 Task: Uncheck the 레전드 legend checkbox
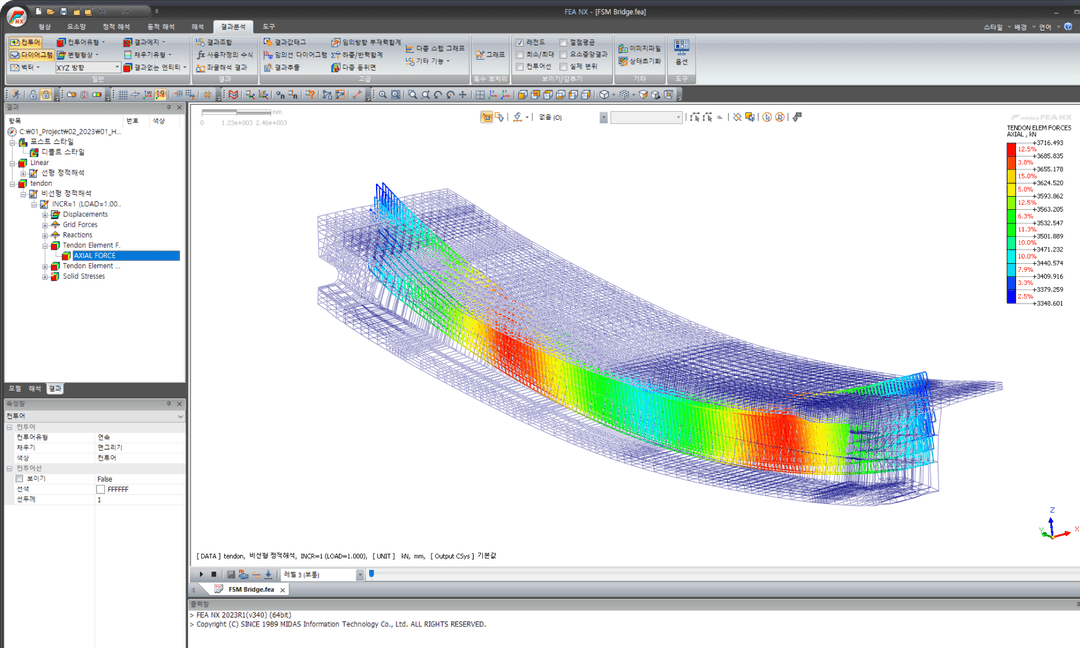(x=520, y=43)
